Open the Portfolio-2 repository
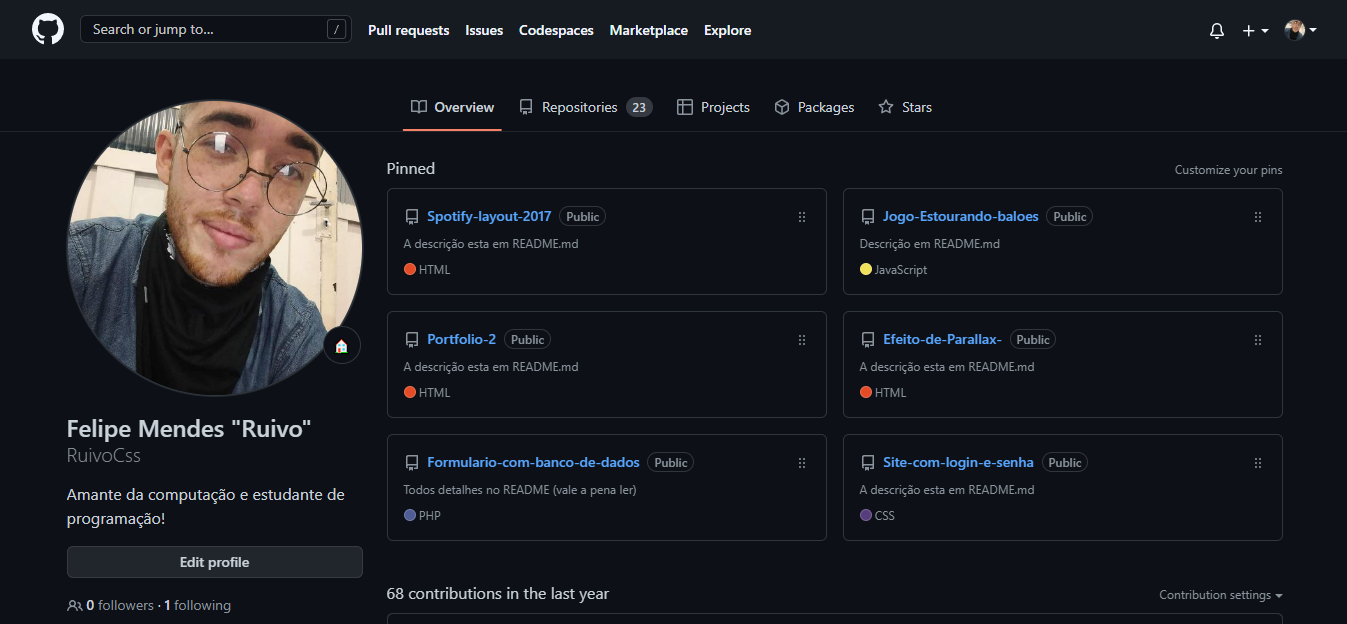This screenshot has height=624, width=1347. click(461, 339)
